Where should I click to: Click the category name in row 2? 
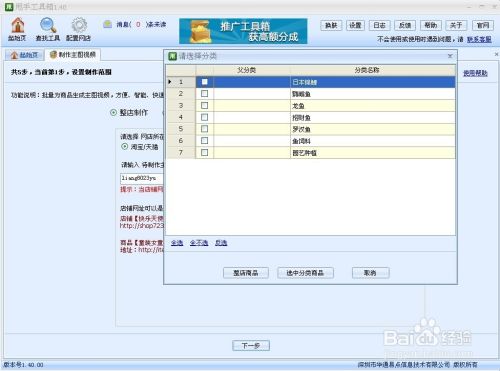(x=373, y=94)
